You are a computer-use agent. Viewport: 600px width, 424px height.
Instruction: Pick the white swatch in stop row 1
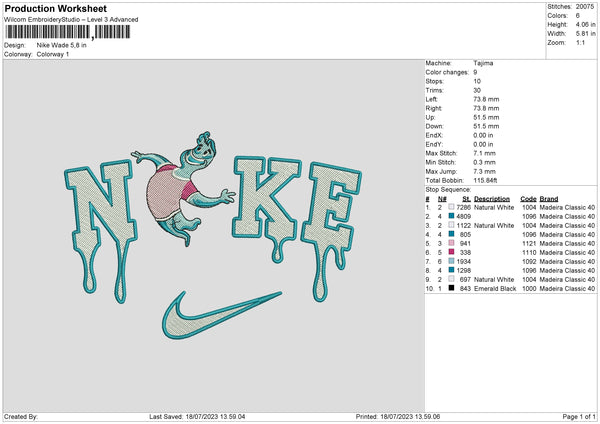click(x=452, y=207)
